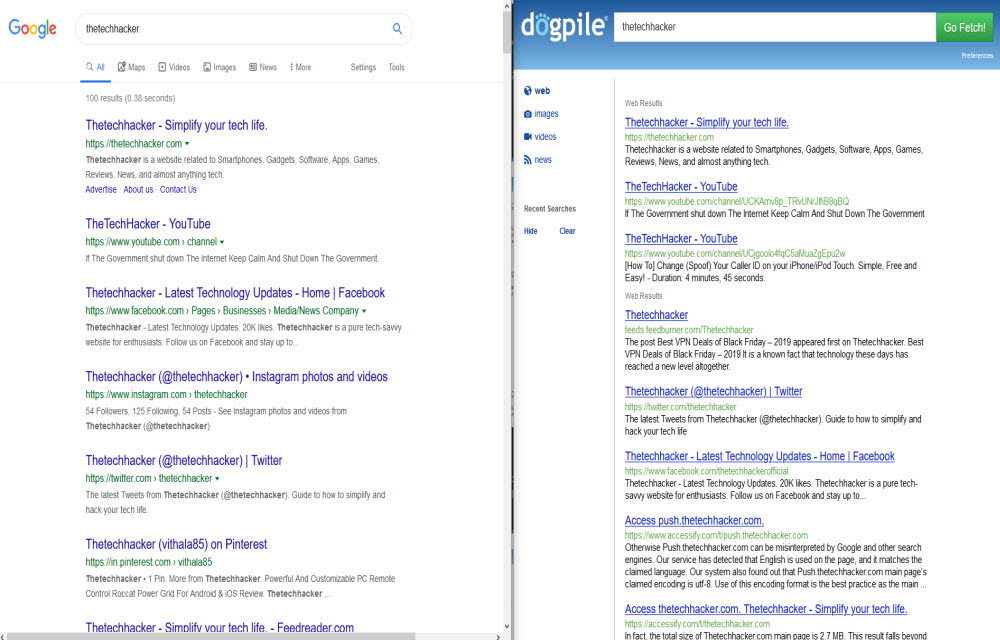Open Google result Thetechhacker - Simplify your tech life
Image resolution: width=1000 pixels, height=640 pixels.
tap(176, 125)
